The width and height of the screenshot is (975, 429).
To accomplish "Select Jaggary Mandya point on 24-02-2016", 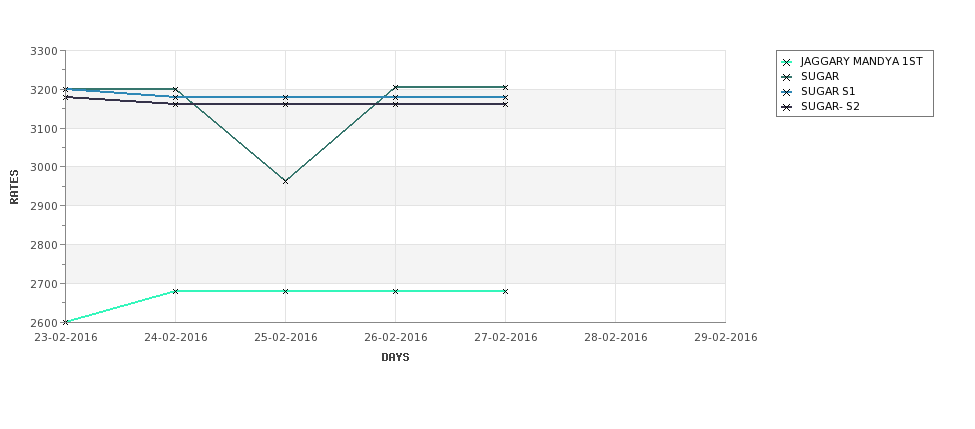I will coord(175,291).
